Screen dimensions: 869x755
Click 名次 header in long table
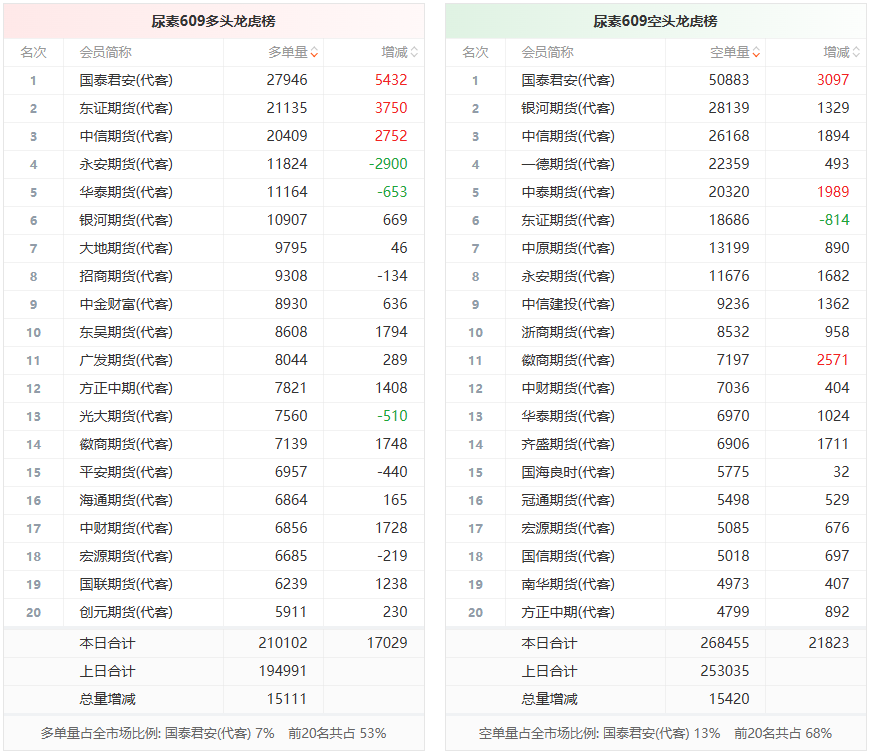click(x=33, y=53)
